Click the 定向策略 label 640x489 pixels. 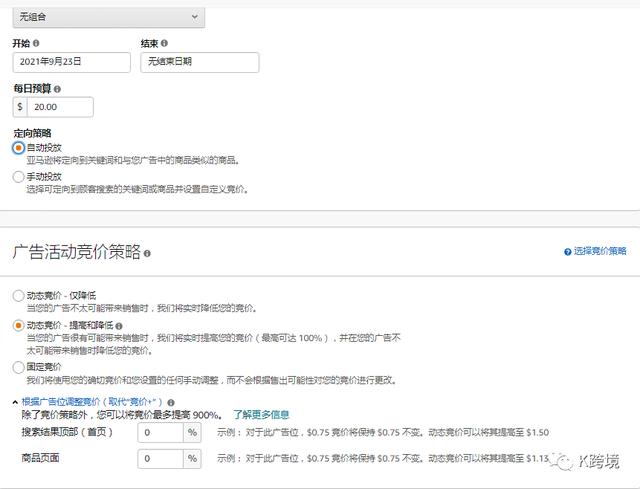(x=32, y=133)
